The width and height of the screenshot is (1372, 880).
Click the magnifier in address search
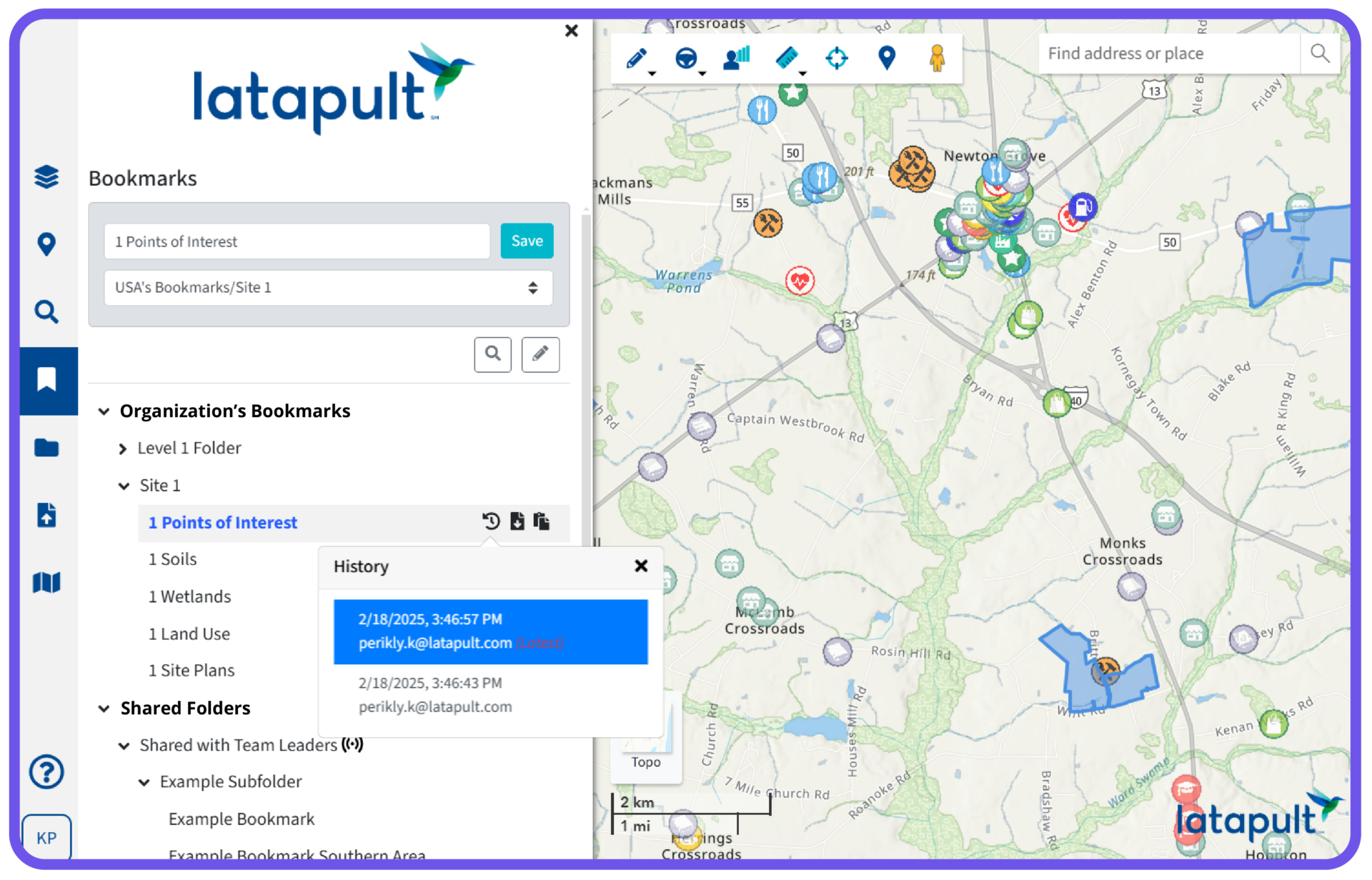click(1320, 54)
